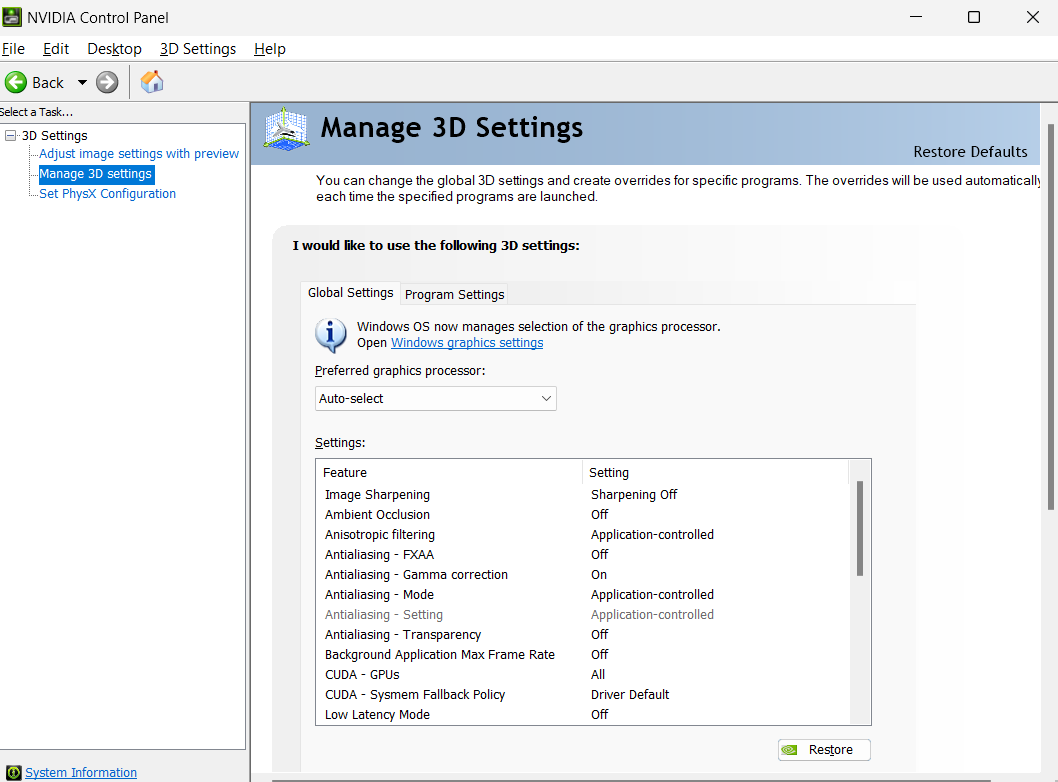Click the Manage 3D Settings header icon
The height and width of the screenshot is (782, 1058).
286,128
